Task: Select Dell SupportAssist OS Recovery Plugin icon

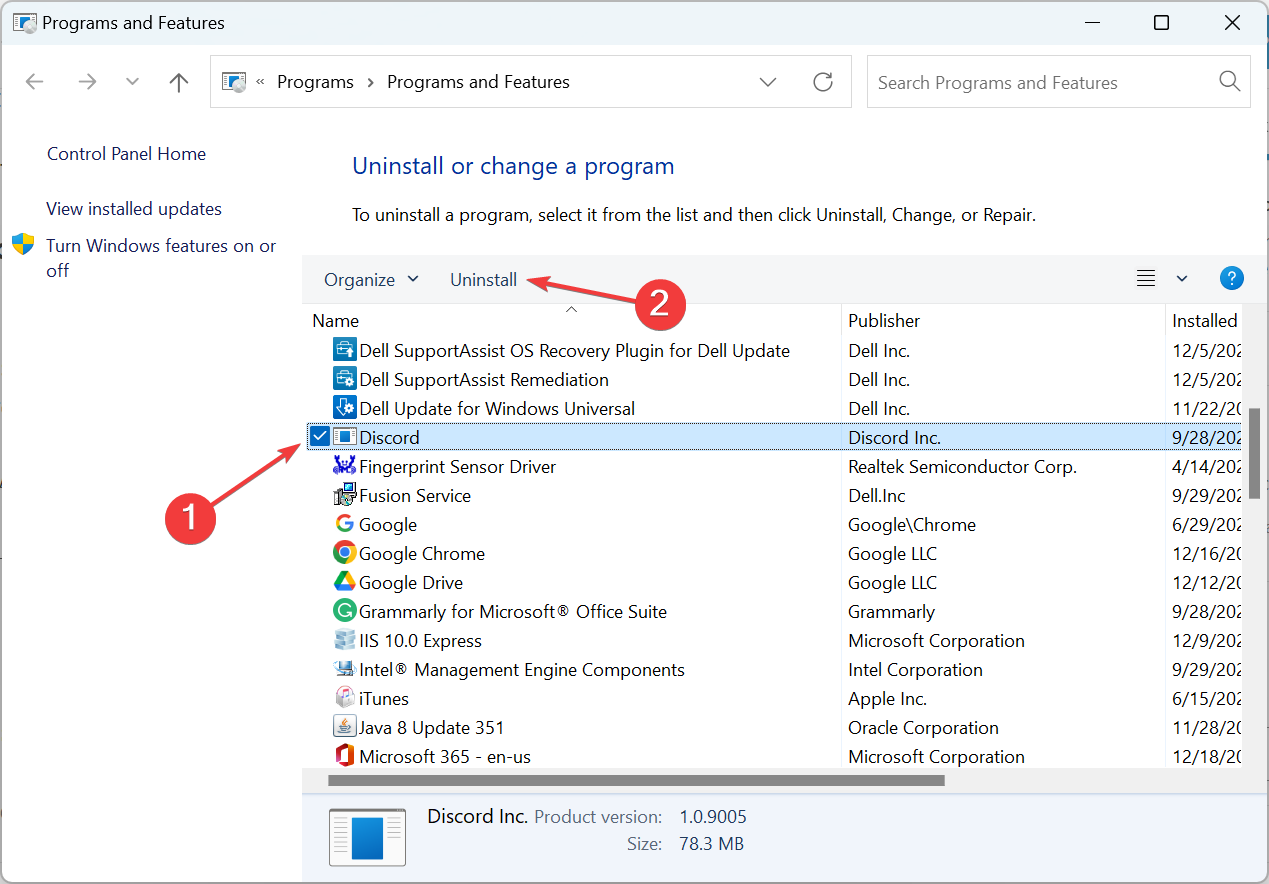Action: 344,350
